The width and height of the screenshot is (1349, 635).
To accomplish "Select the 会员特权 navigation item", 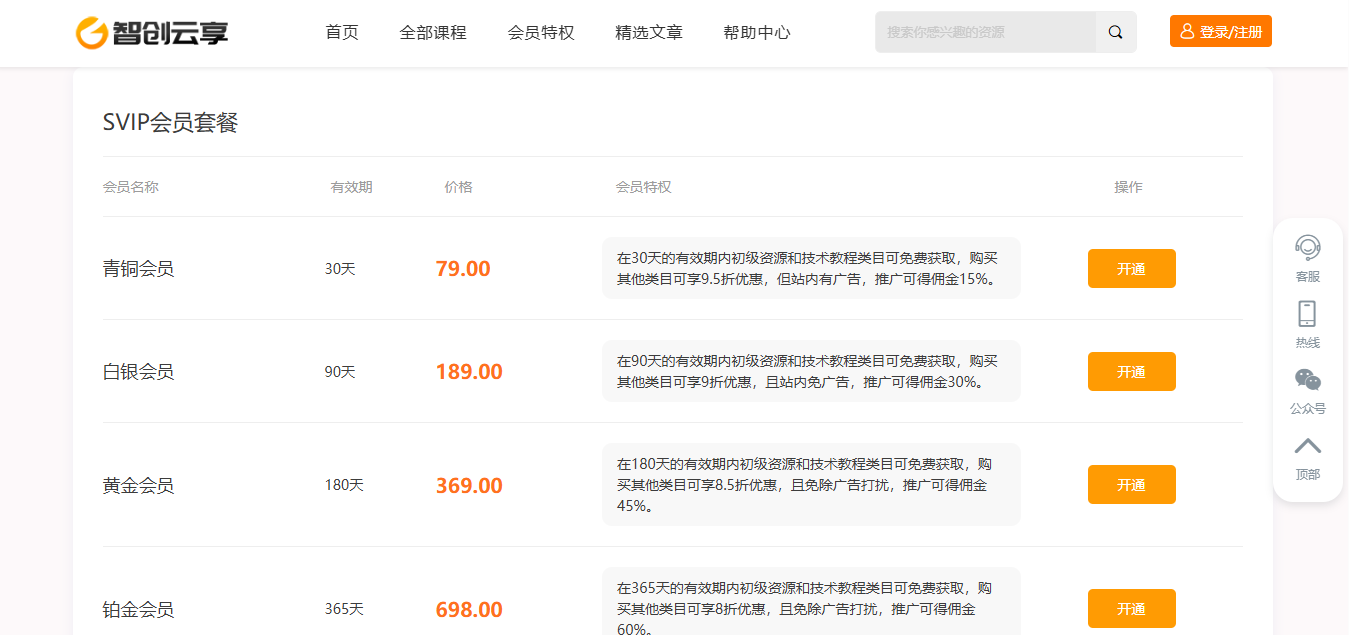I will click(541, 32).
